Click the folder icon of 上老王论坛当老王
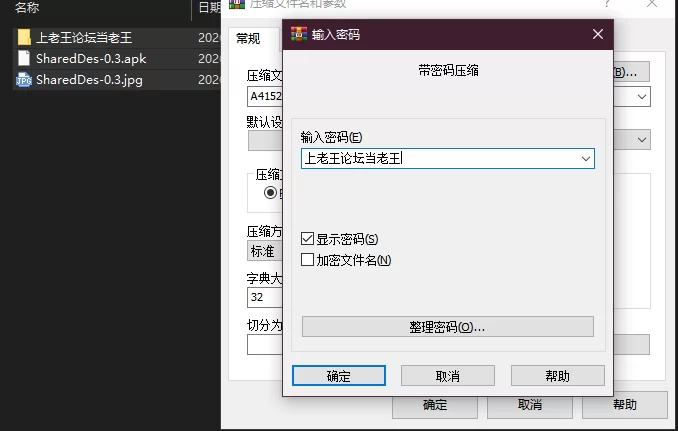Viewport: 678px width, 431px height. (24, 38)
